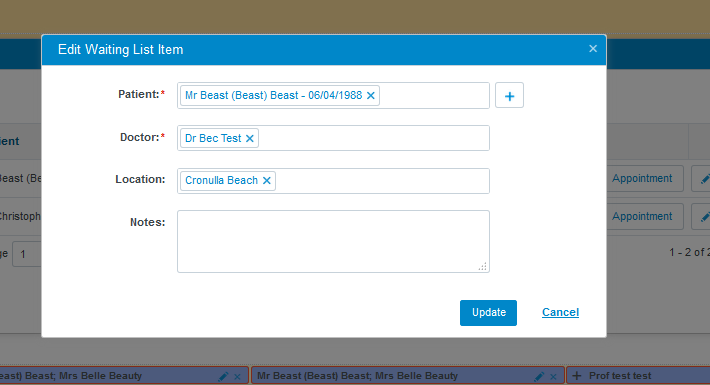This screenshot has width=710, height=385.
Task: Click edit pencil in first background row
Action: [x=704, y=179]
